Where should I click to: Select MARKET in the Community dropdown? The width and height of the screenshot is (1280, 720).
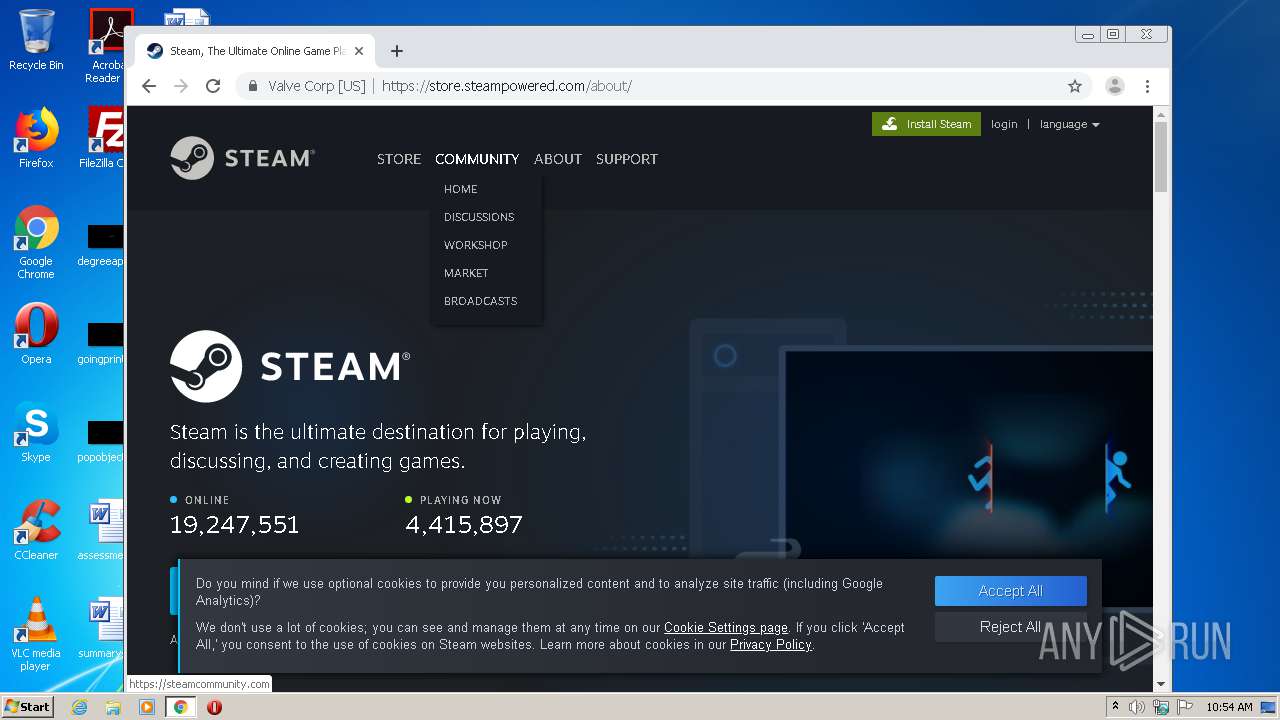click(x=466, y=273)
